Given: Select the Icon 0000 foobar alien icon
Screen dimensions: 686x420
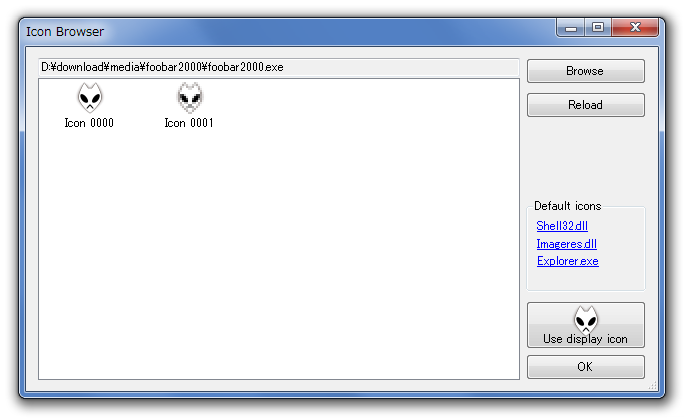Looking at the screenshot, I should (90, 97).
